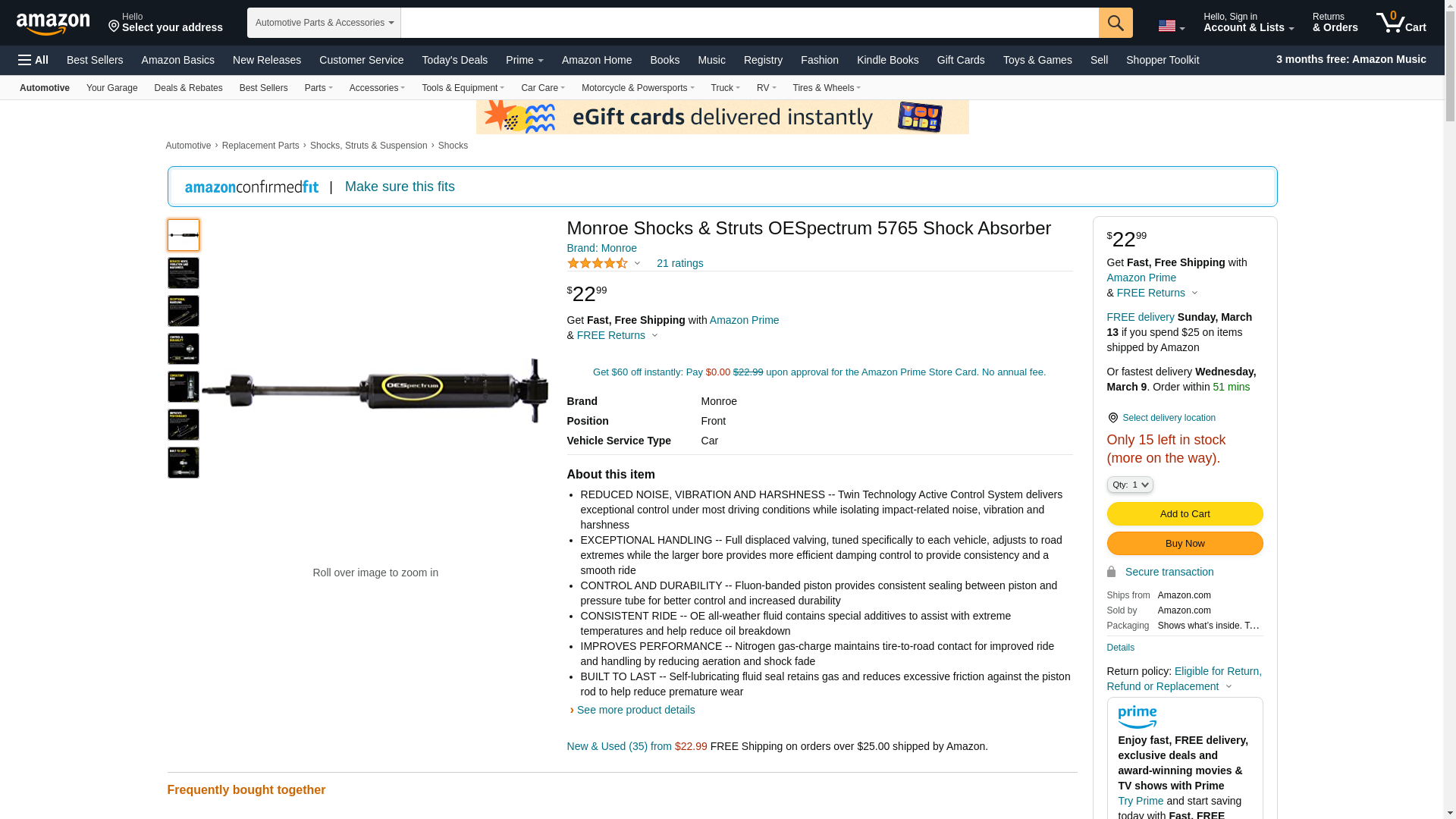Open Today's Deals from navigation bar
The height and width of the screenshot is (819, 1456).
click(454, 60)
